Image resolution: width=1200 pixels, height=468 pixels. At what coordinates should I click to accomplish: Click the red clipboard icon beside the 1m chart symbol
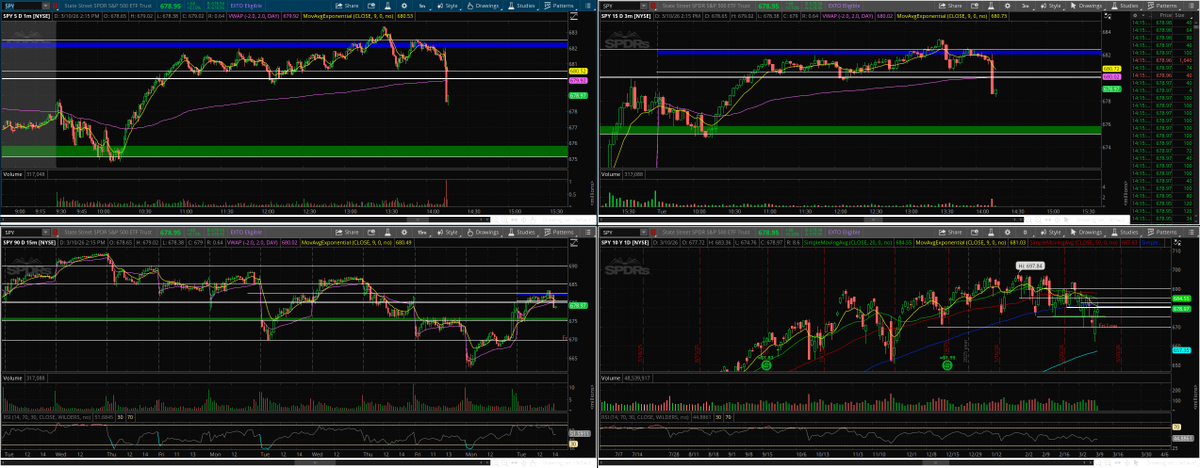point(55,6)
